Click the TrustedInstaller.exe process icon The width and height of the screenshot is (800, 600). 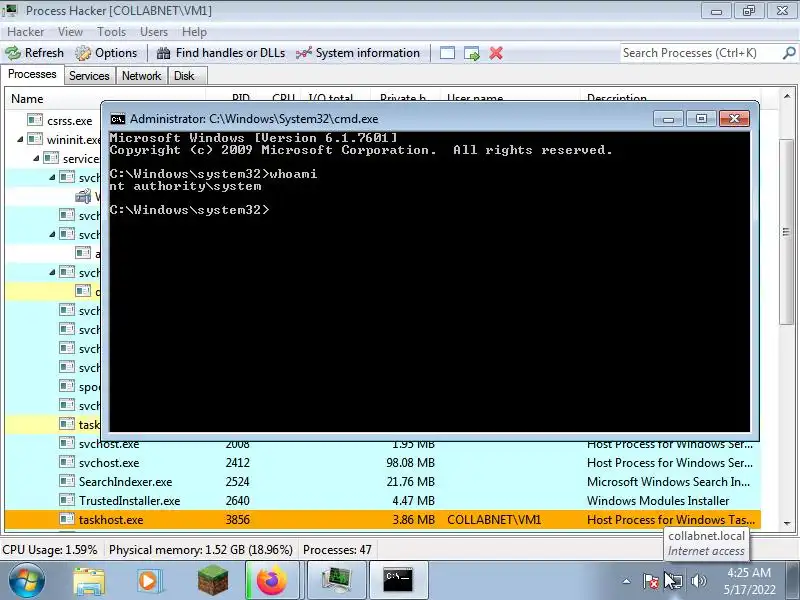coord(67,501)
